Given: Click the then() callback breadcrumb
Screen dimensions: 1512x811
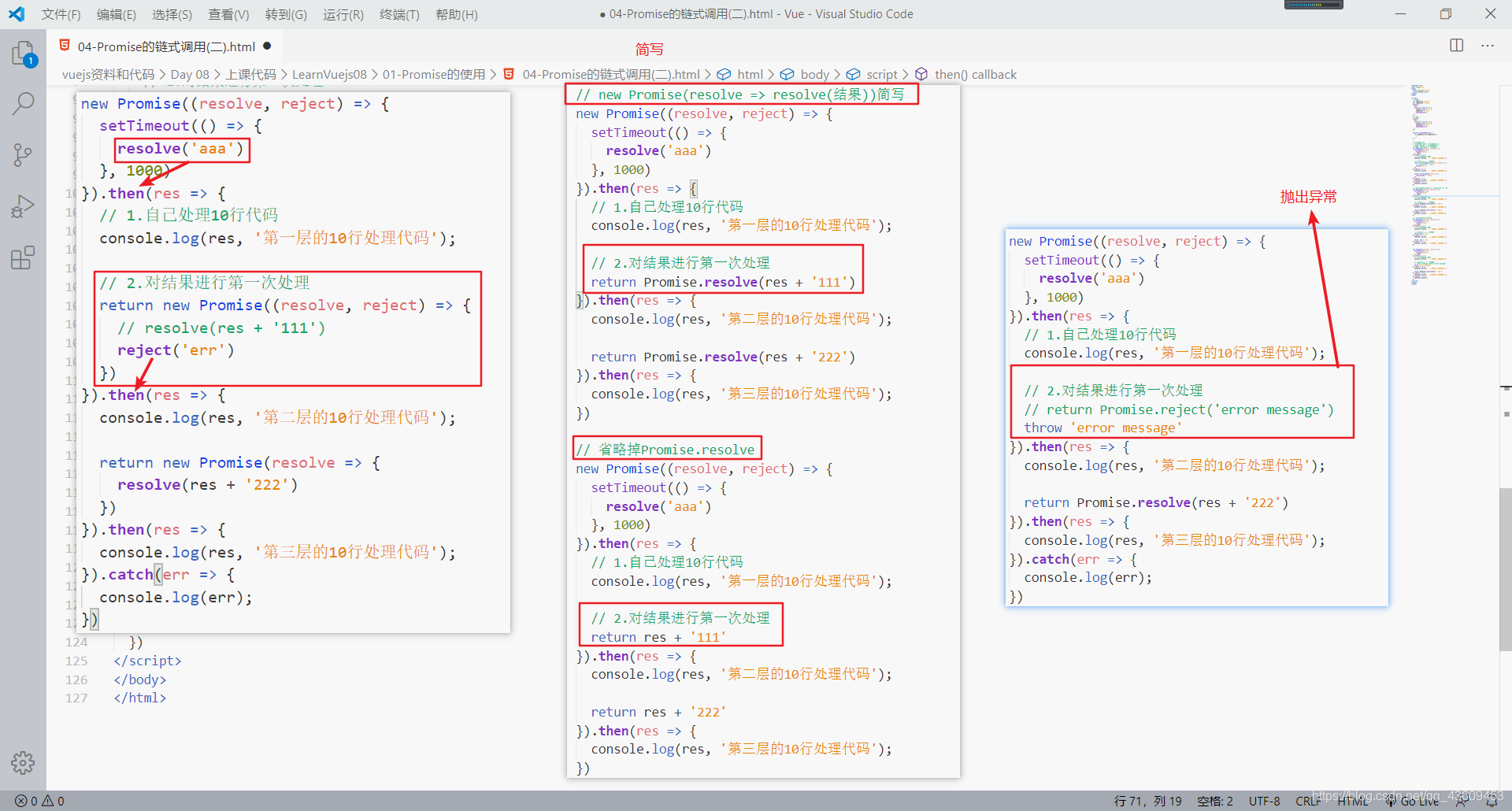Looking at the screenshot, I should 965,74.
